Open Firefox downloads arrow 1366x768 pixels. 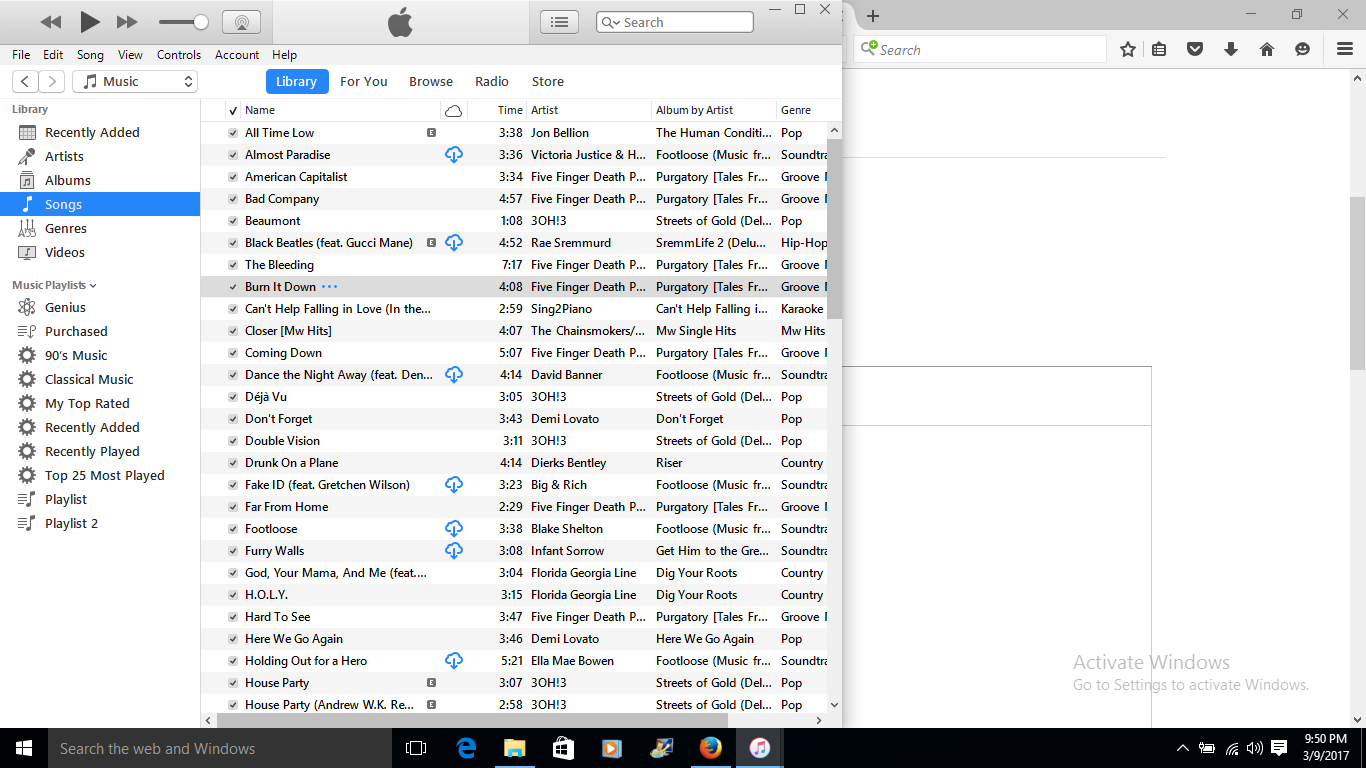1231,49
